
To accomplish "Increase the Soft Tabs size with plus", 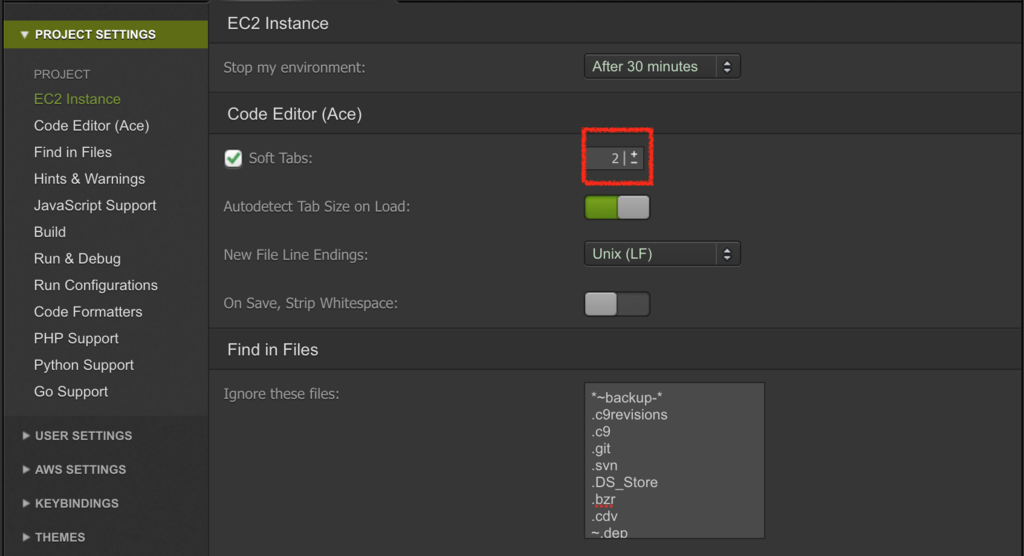I will [634, 154].
